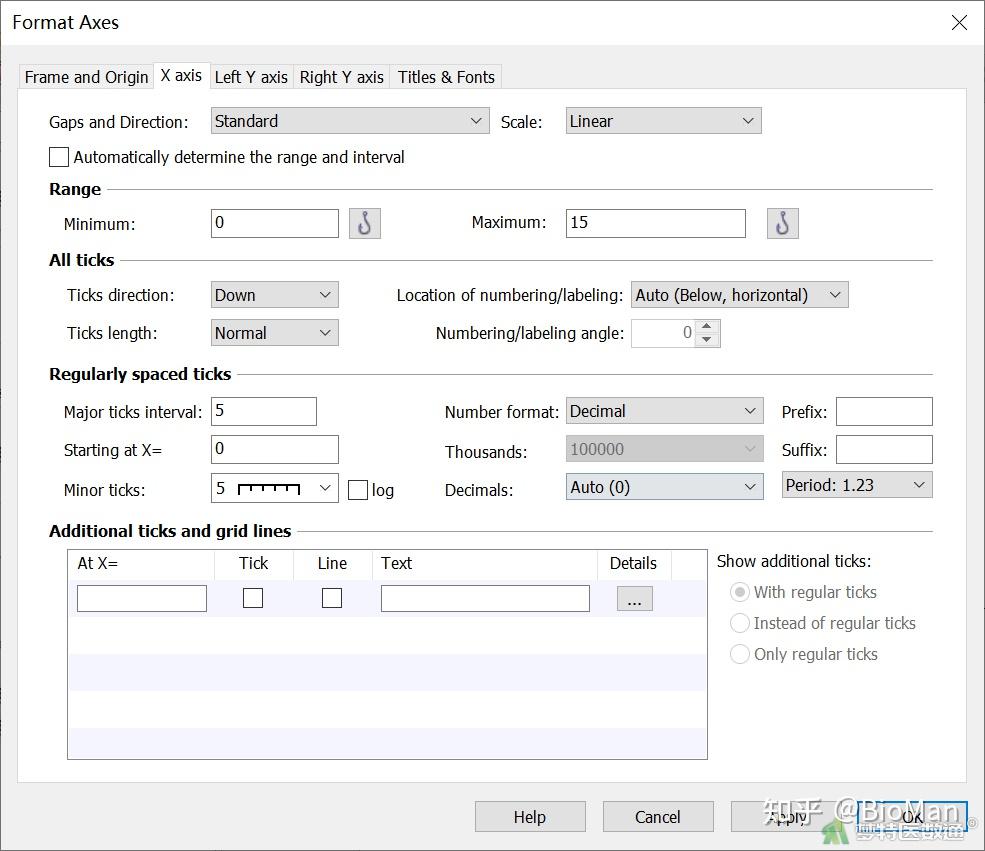Open the Titles & Fonts tab
This screenshot has height=851, width=985.
[446, 77]
